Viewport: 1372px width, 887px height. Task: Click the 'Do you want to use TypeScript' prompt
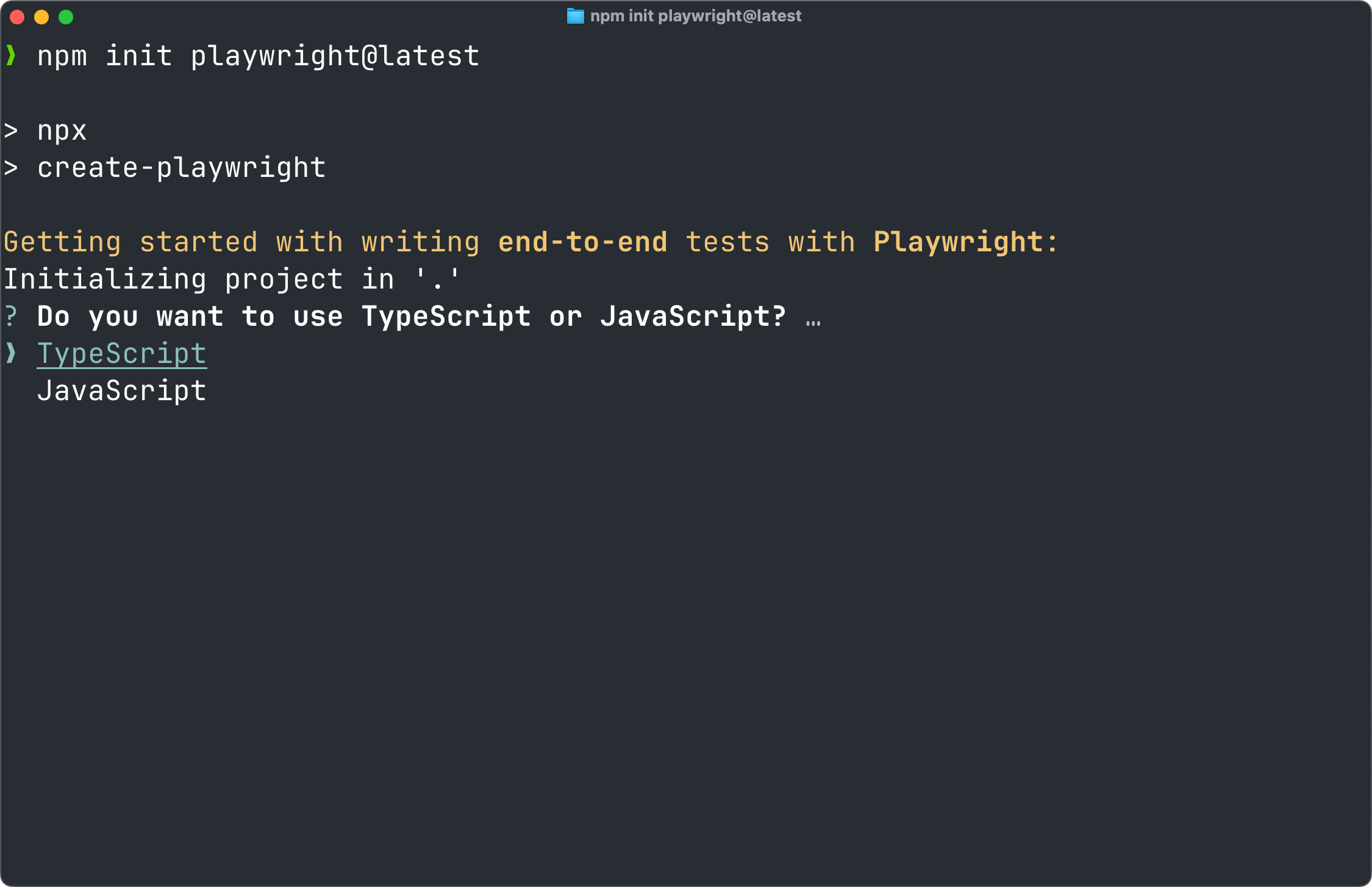(412, 317)
